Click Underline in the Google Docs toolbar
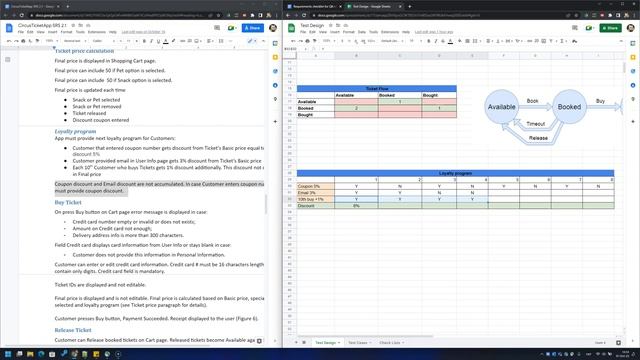 158,41
